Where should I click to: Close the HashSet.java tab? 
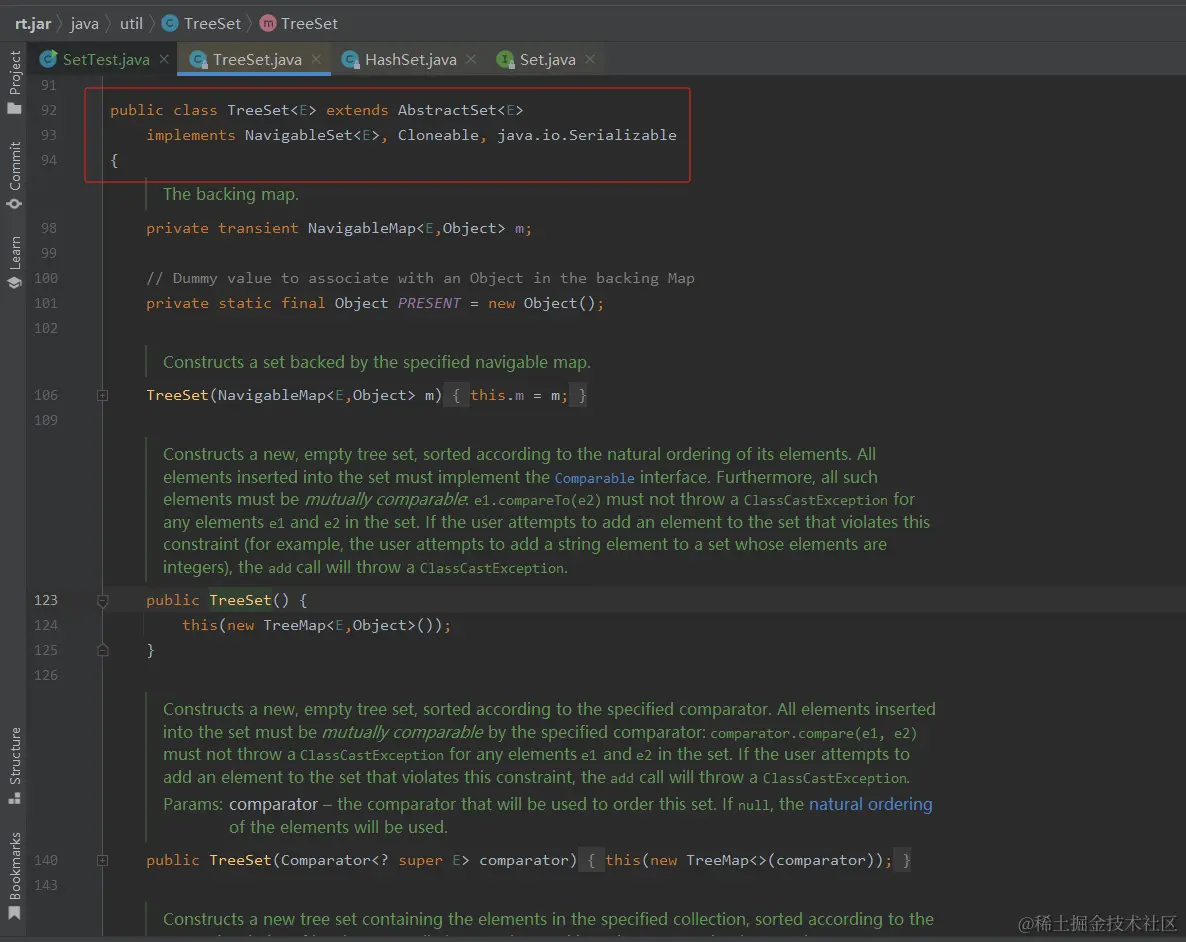coord(471,58)
